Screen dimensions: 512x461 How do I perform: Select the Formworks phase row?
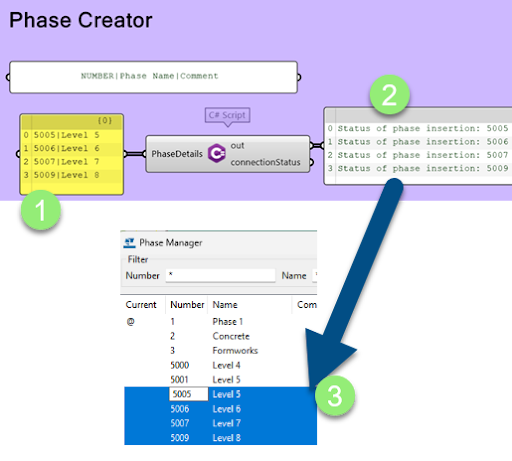pos(220,351)
